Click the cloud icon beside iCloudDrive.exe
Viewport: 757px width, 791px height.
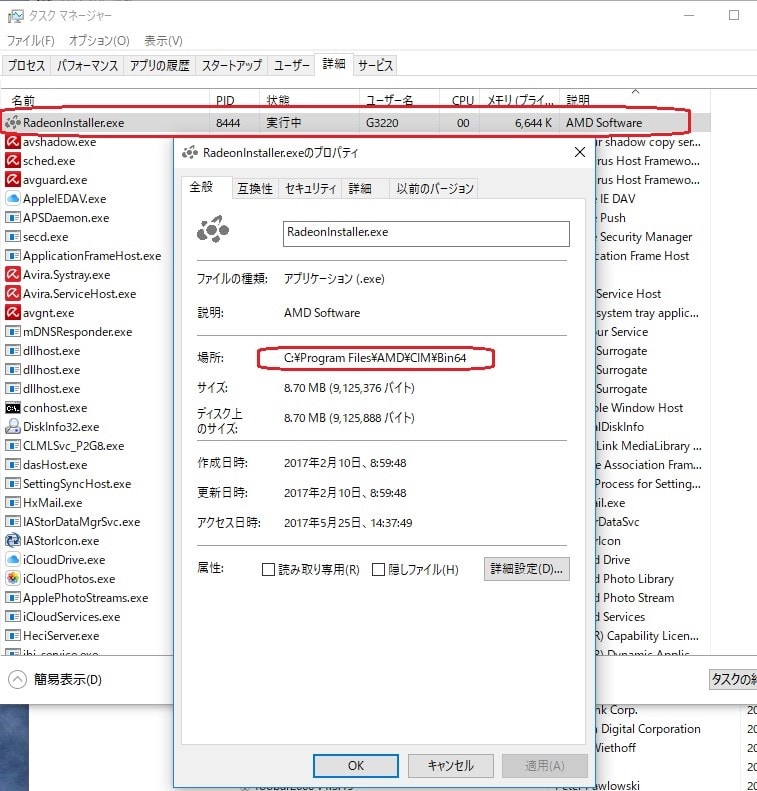pos(13,559)
